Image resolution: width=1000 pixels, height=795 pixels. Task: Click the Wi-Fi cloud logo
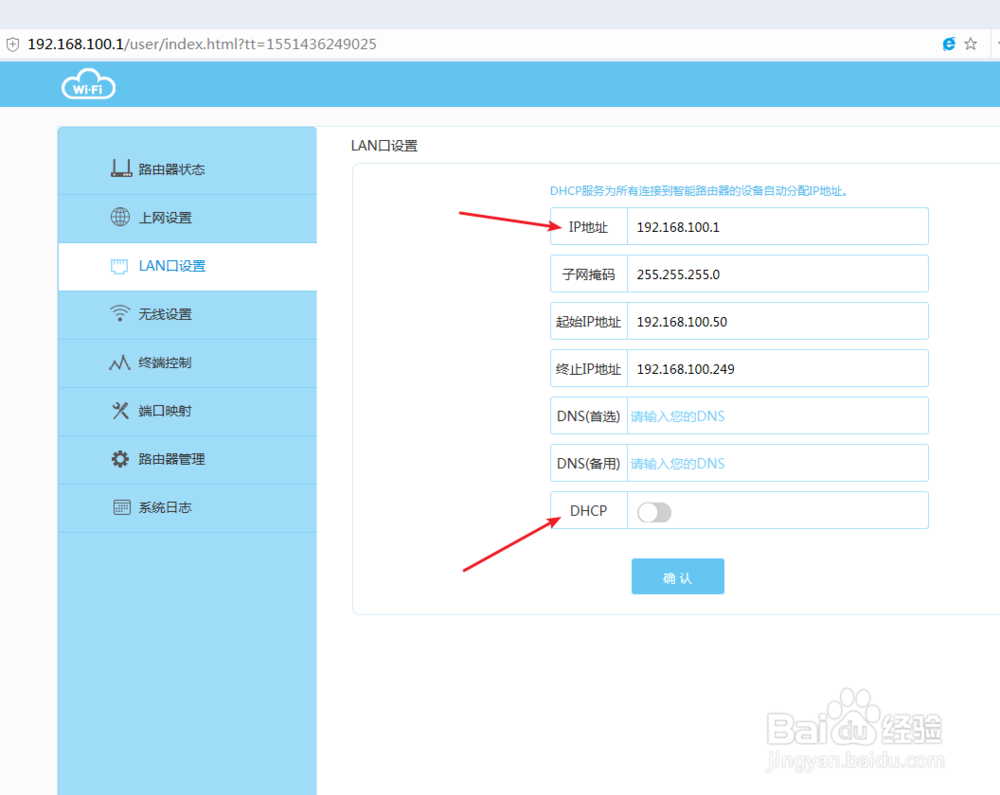point(89,84)
